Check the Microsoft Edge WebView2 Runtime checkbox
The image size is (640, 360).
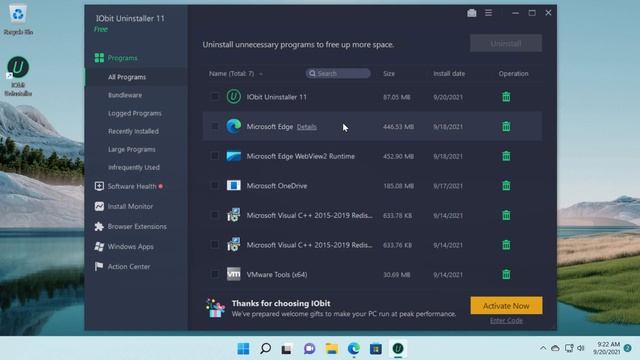tap(214, 156)
